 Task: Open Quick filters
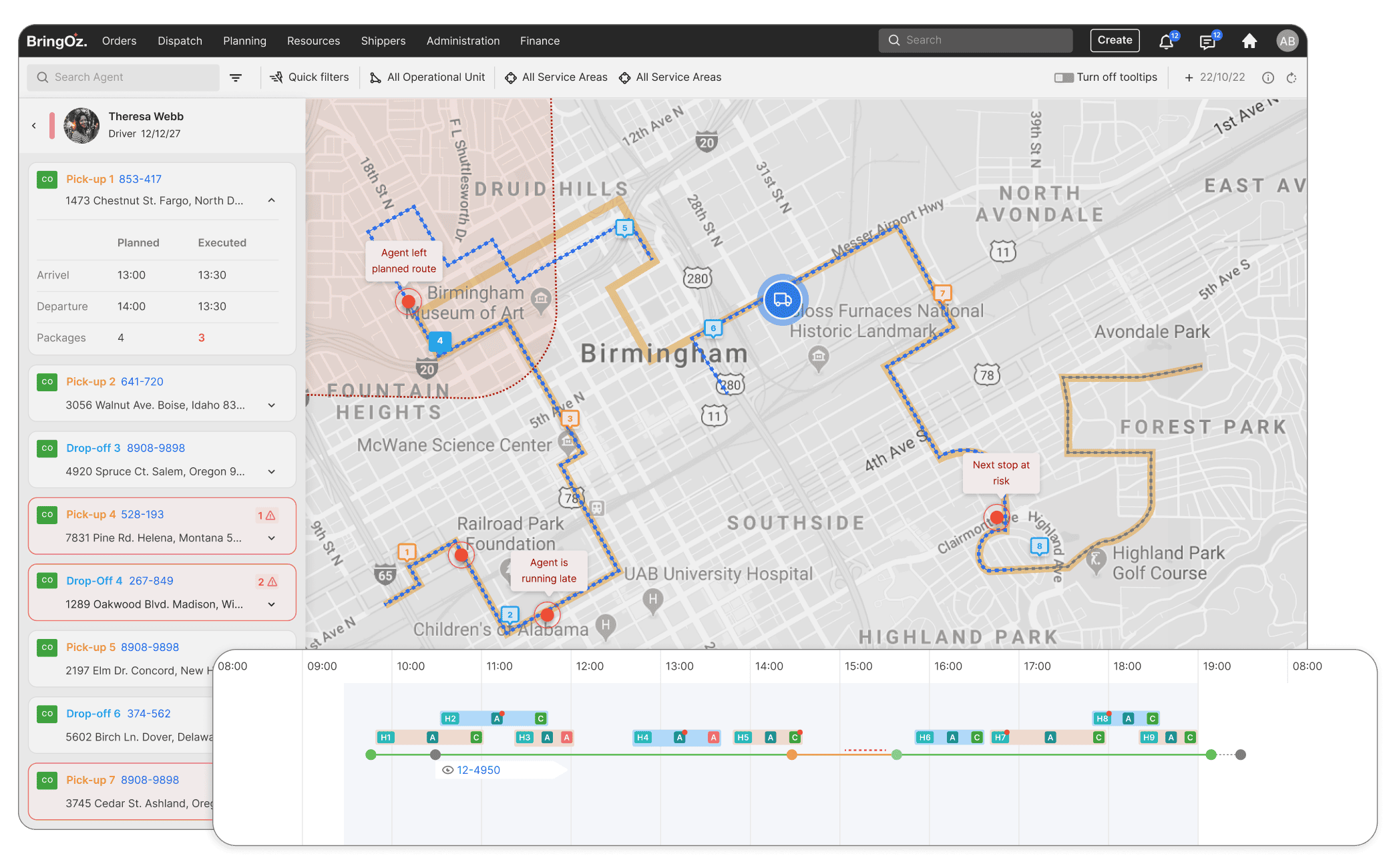309,77
